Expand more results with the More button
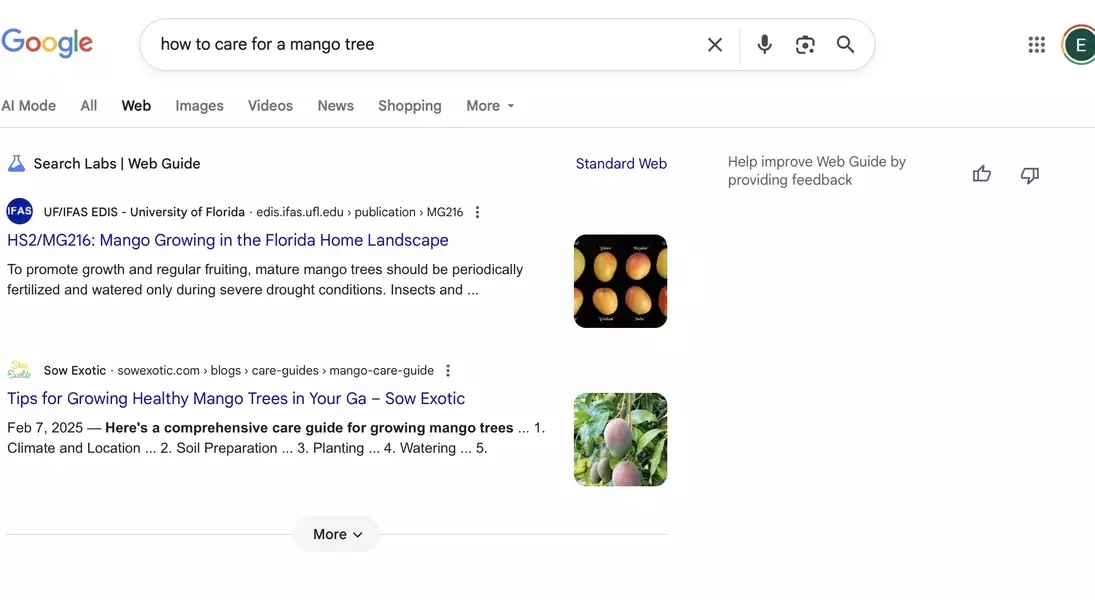 click(x=337, y=534)
